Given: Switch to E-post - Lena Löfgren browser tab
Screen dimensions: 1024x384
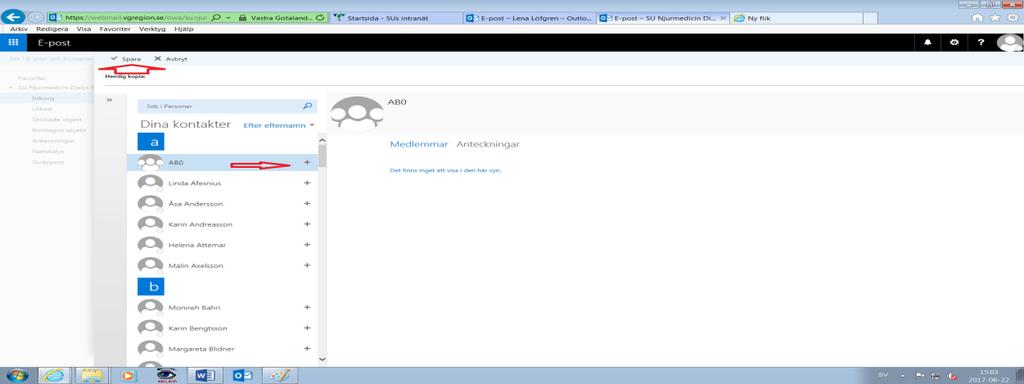Looking at the screenshot, I should [530, 18].
